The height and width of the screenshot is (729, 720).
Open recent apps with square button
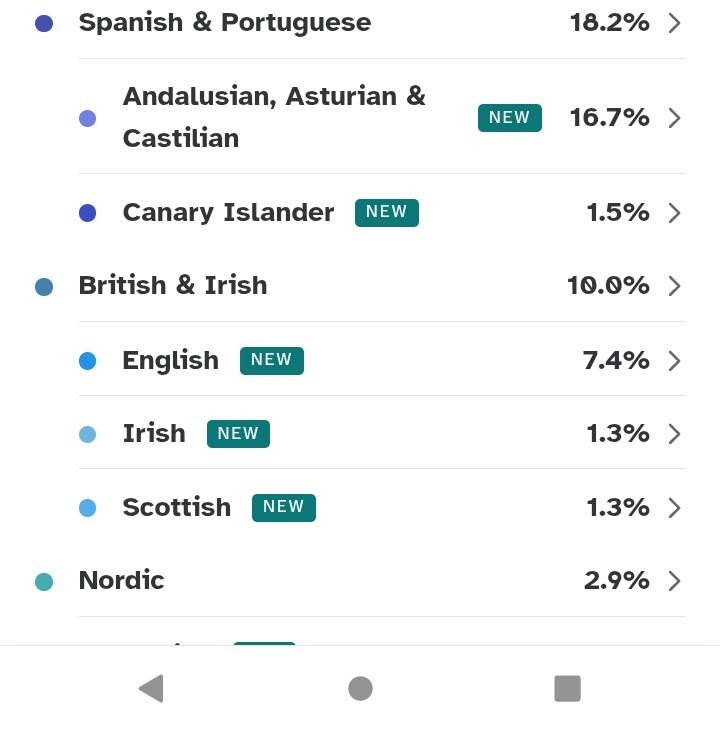coord(567,688)
